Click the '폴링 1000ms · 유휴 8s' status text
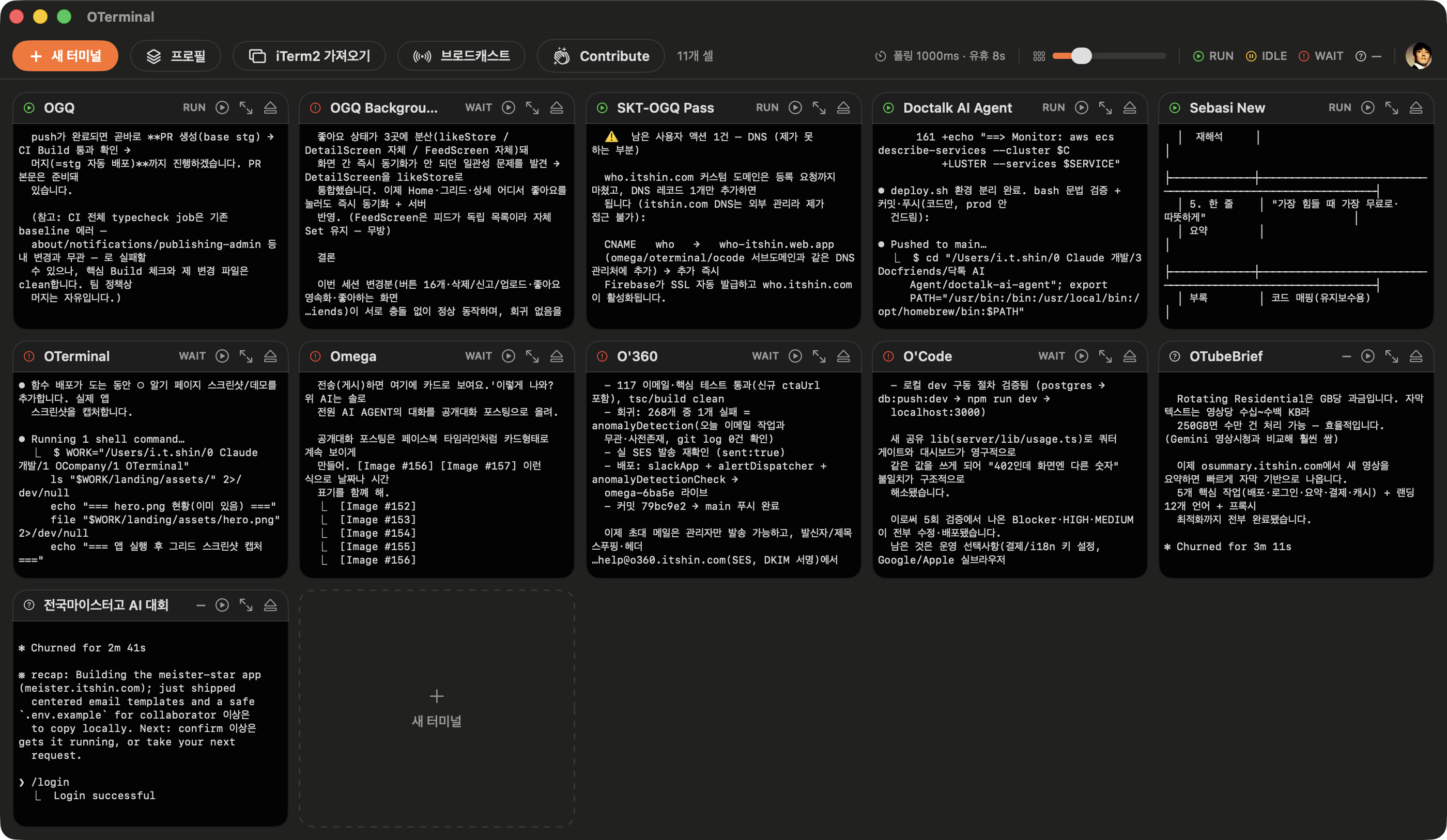Image resolution: width=1447 pixels, height=840 pixels. 949,56
